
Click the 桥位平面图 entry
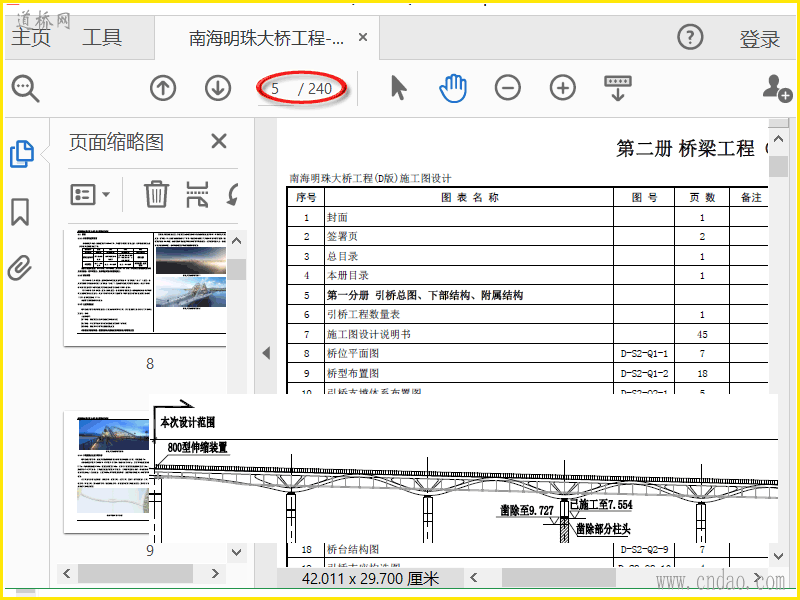(353, 354)
